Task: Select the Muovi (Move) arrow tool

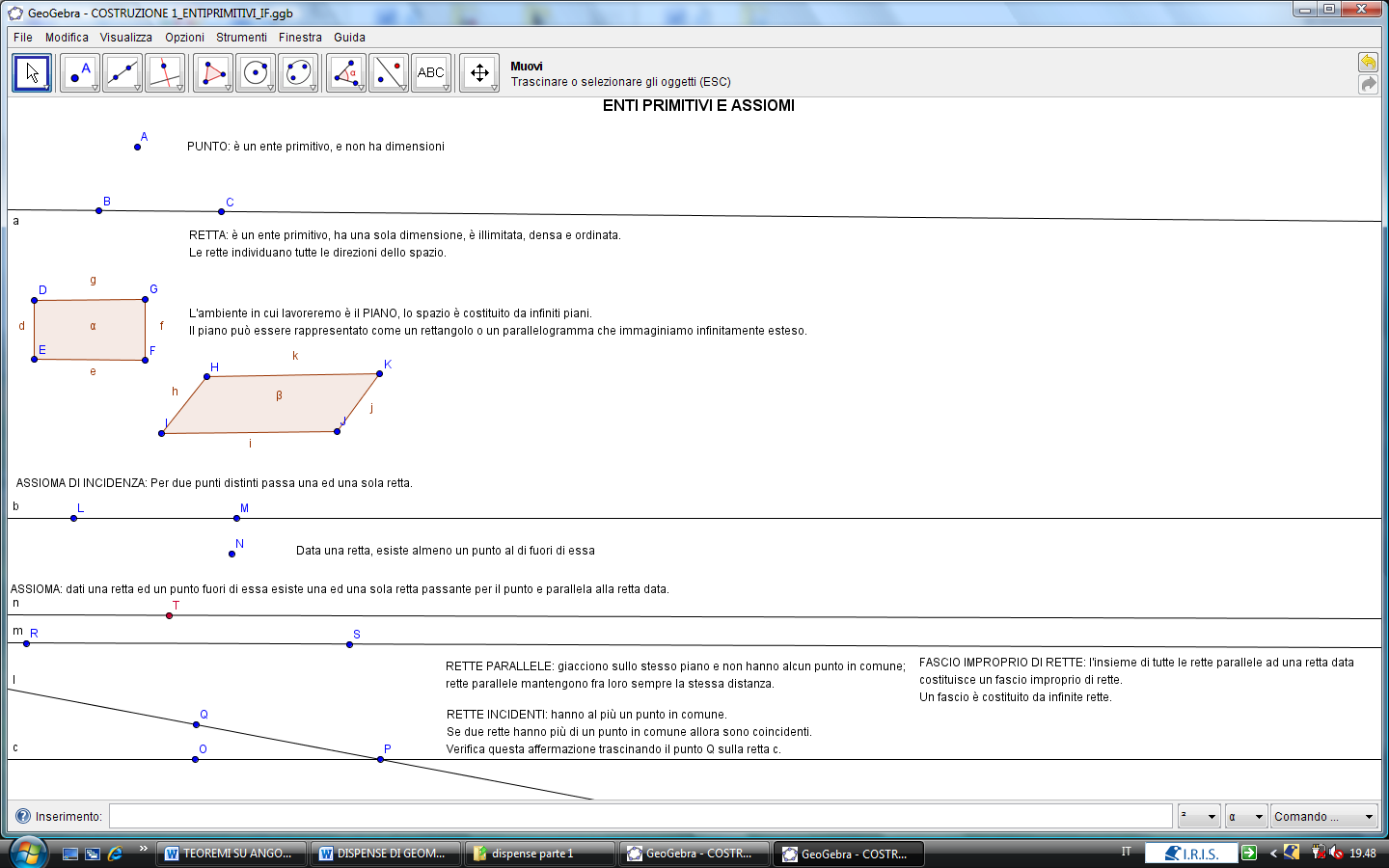Action: [32, 72]
